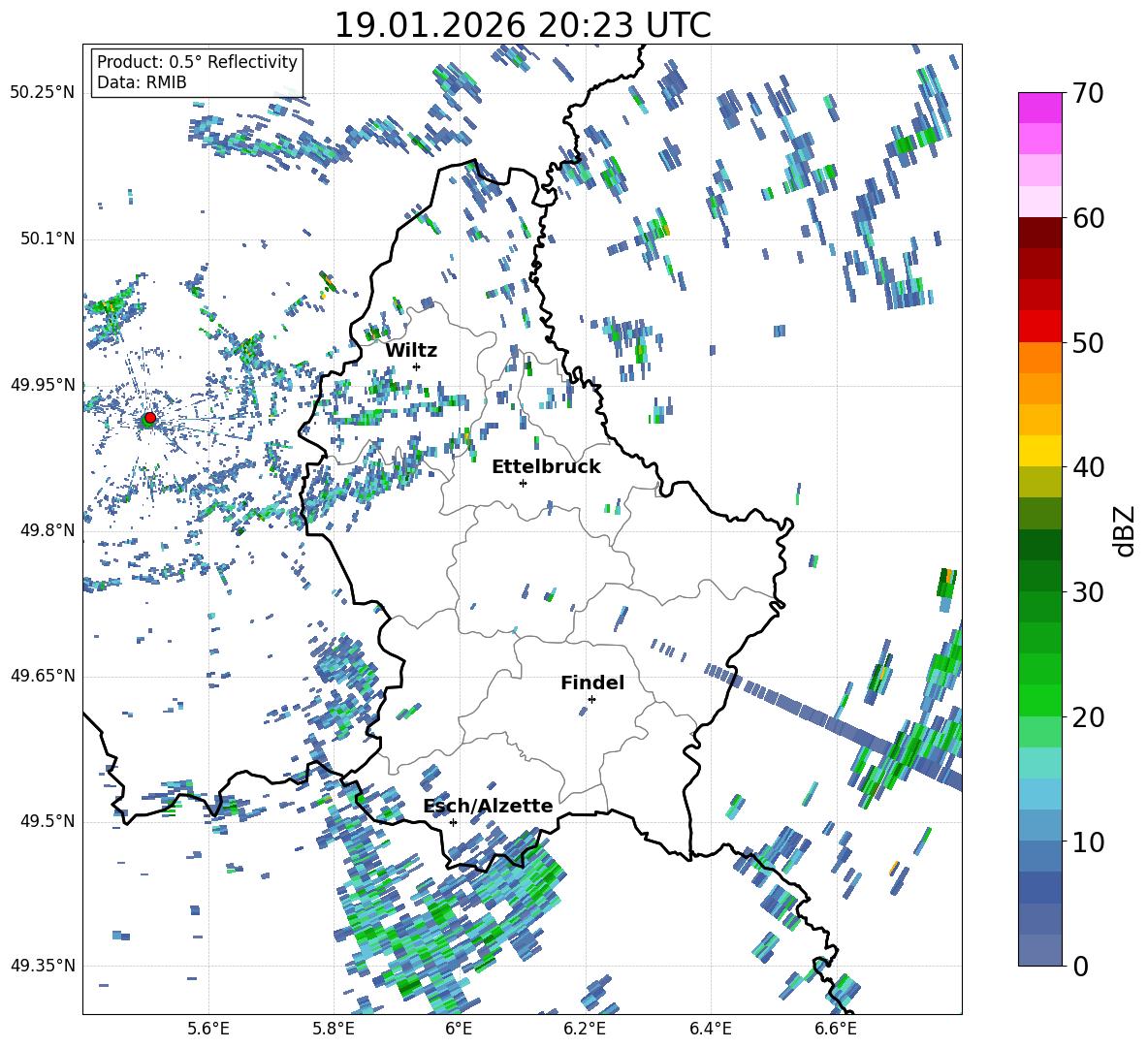1148x1048 pixels.
Task: Click the 50 tick on colorbar
Action: pyautogui.click(x=1087, y=343)
